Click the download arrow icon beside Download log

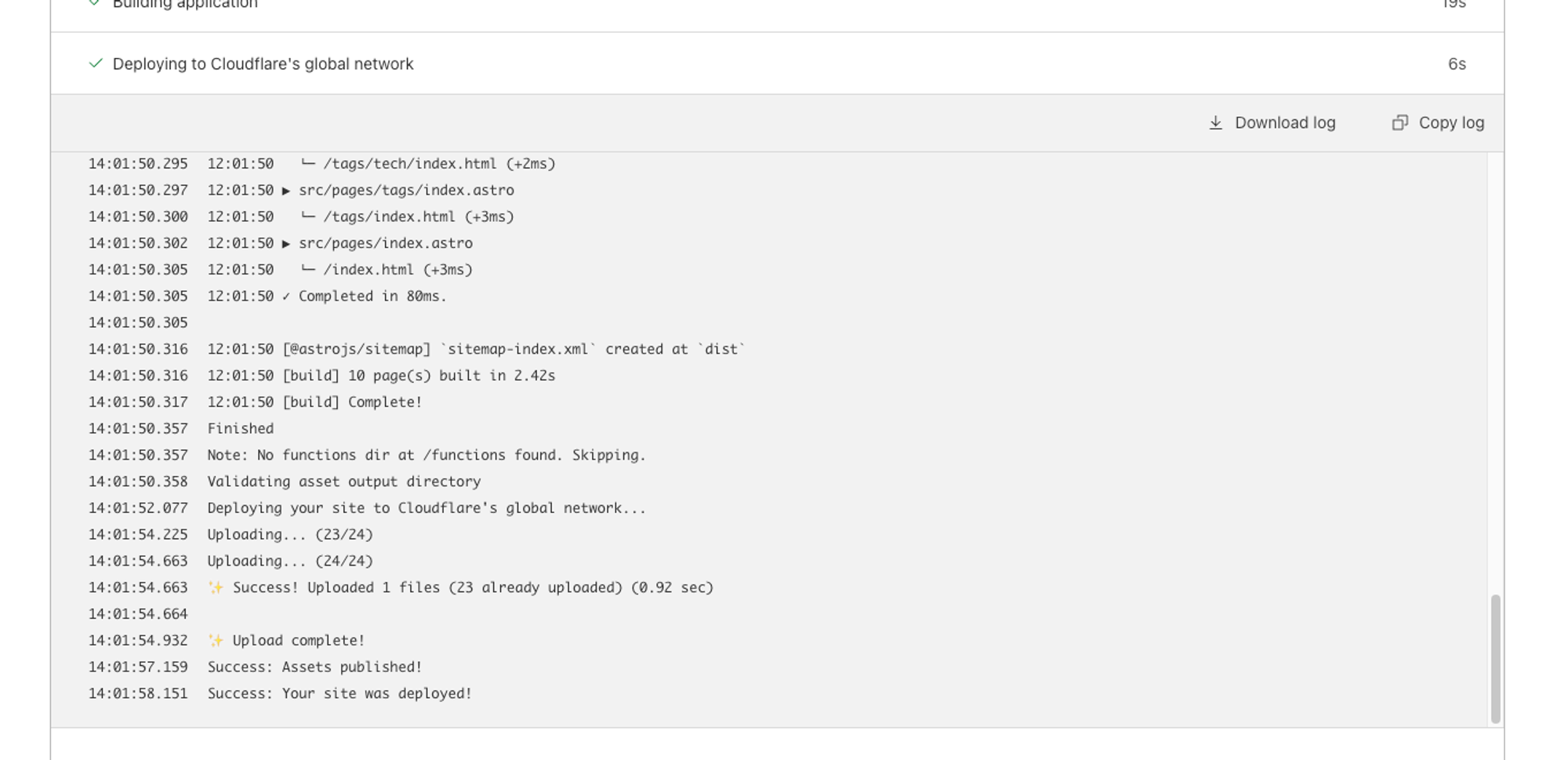tap(1215, 123)
